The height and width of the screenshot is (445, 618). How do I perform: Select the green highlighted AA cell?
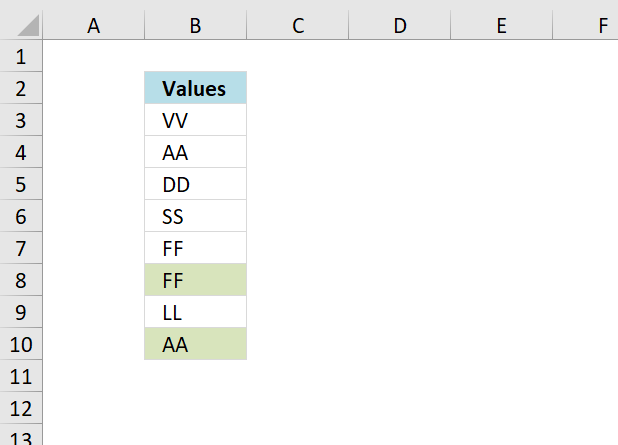pos(195,344)
